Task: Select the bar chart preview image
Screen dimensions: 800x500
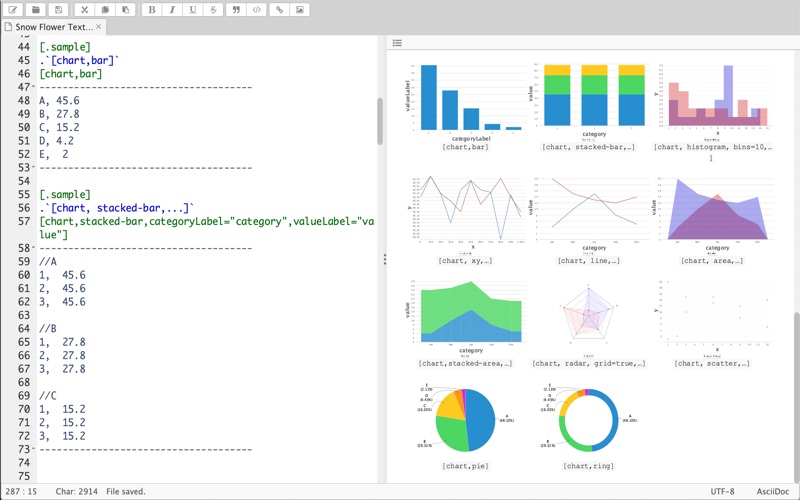Action: click(465, 102)
